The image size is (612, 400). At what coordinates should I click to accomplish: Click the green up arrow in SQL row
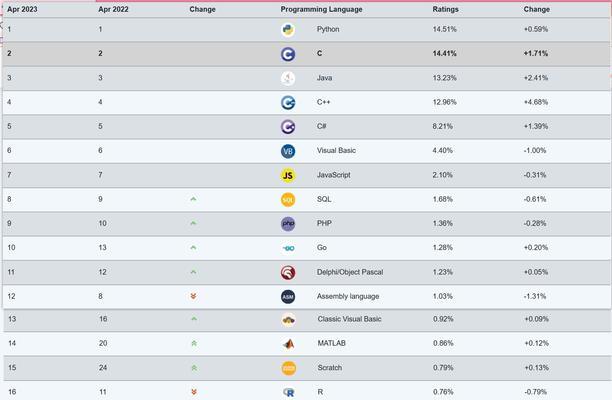point(193,199)
